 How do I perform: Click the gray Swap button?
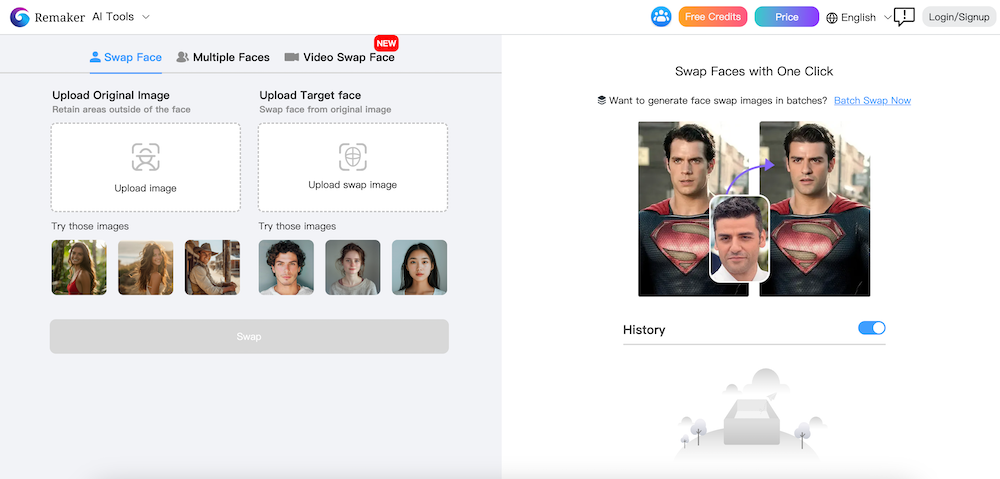pos(249,336)
